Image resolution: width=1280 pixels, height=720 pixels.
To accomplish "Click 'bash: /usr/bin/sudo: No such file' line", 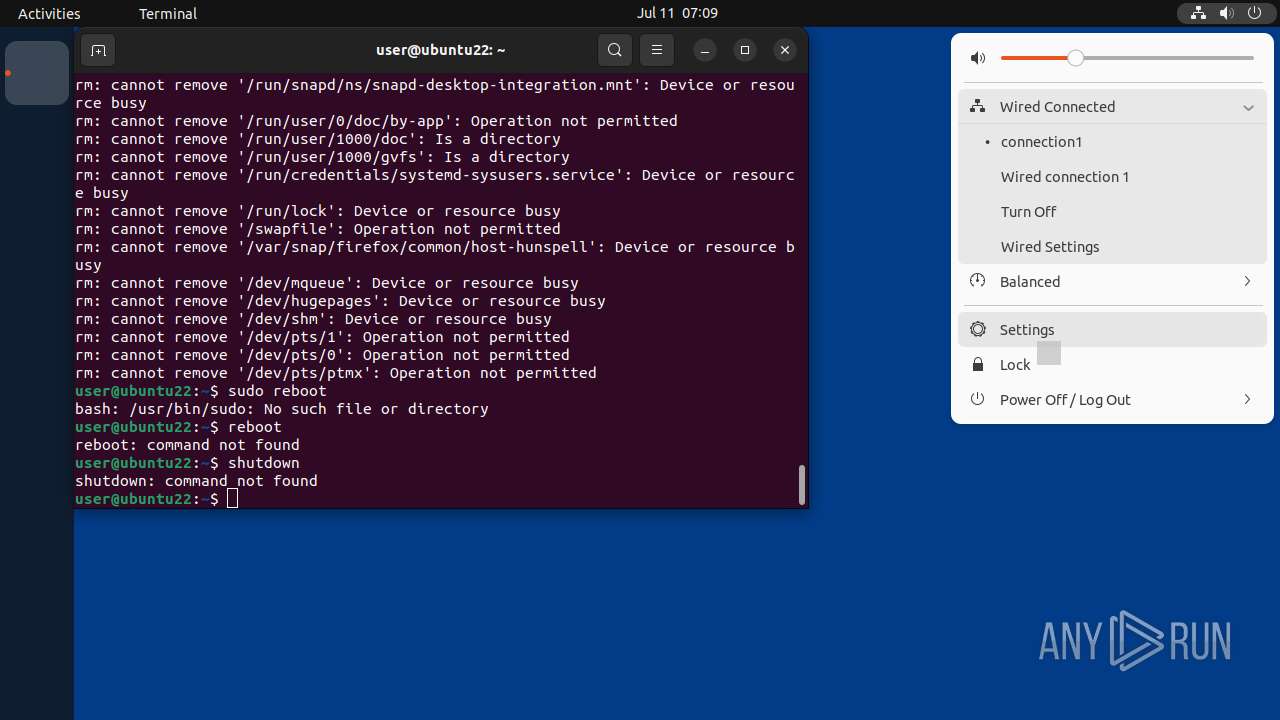I will (282, 409).
